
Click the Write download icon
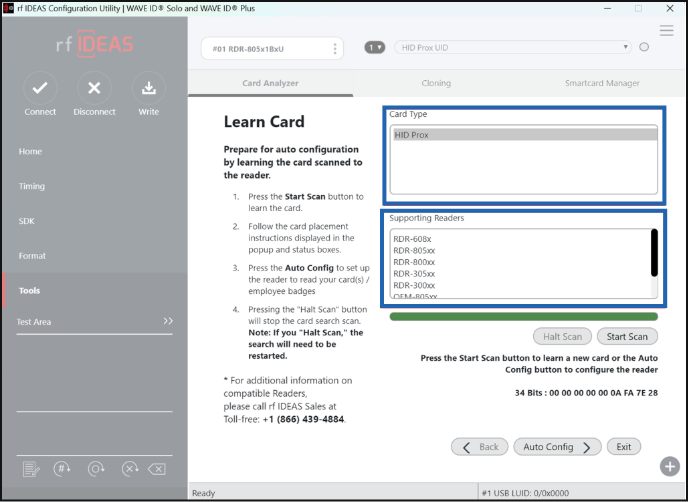click(x=149, y=88)
